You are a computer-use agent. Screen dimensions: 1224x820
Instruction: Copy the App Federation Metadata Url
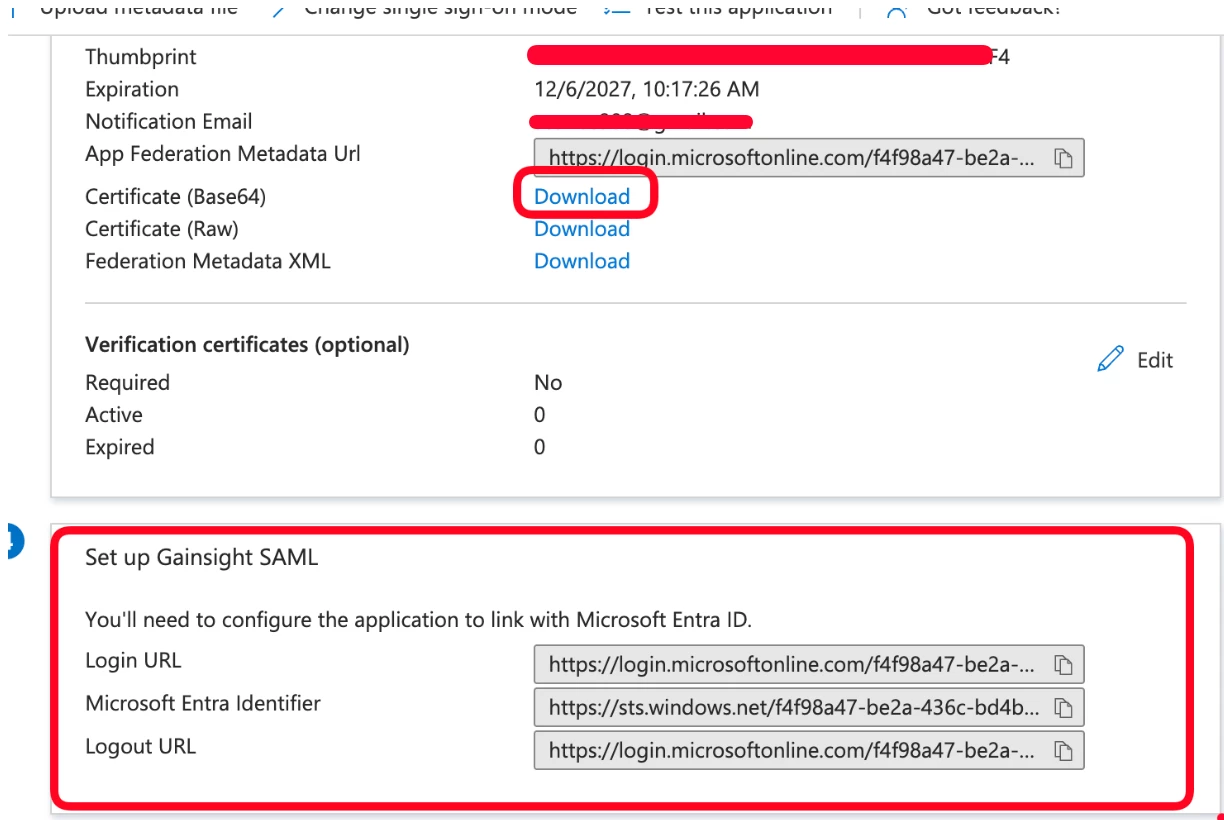[x=1064, y=159]
